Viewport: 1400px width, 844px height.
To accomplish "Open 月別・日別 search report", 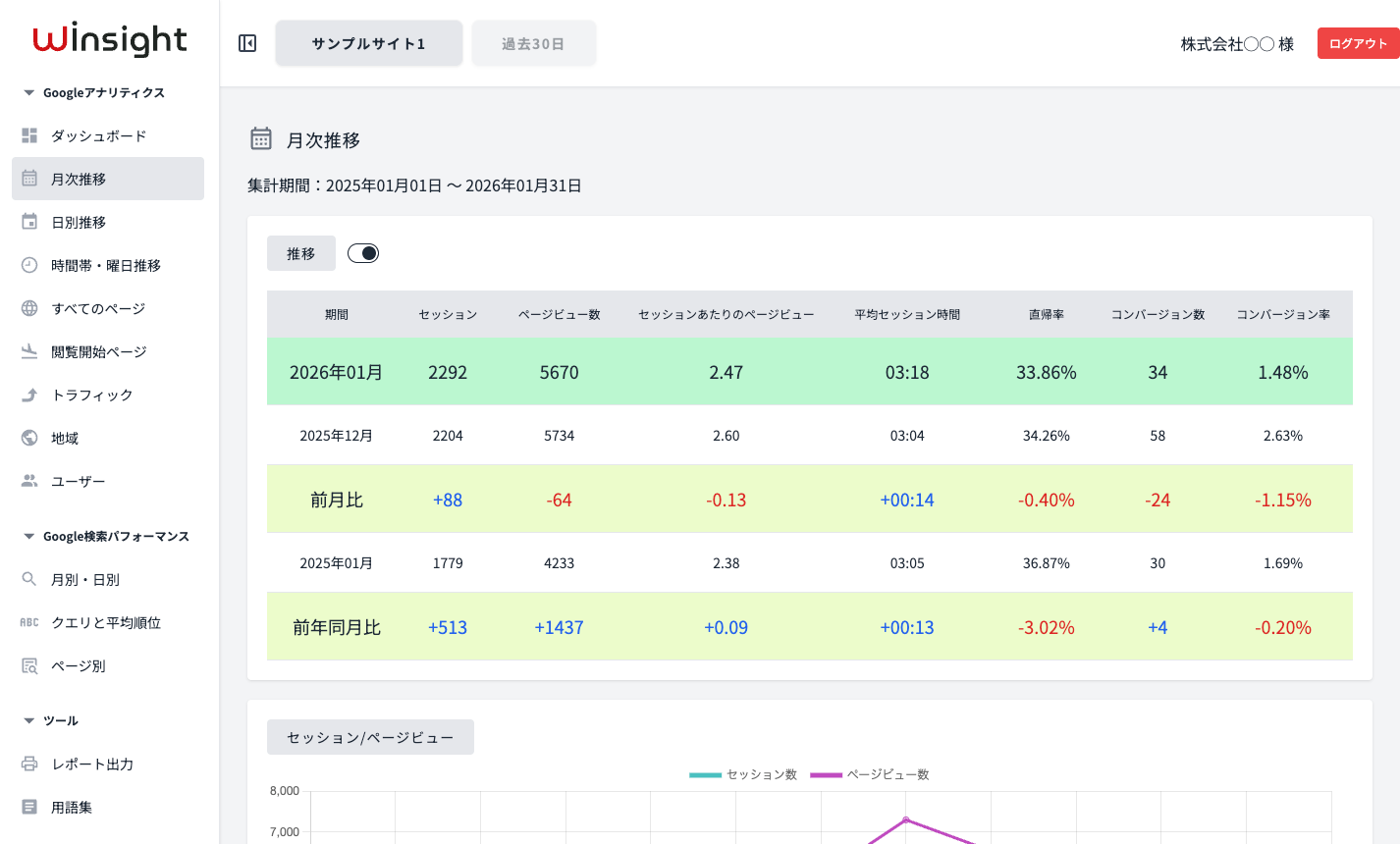I will tap(108, 579).
